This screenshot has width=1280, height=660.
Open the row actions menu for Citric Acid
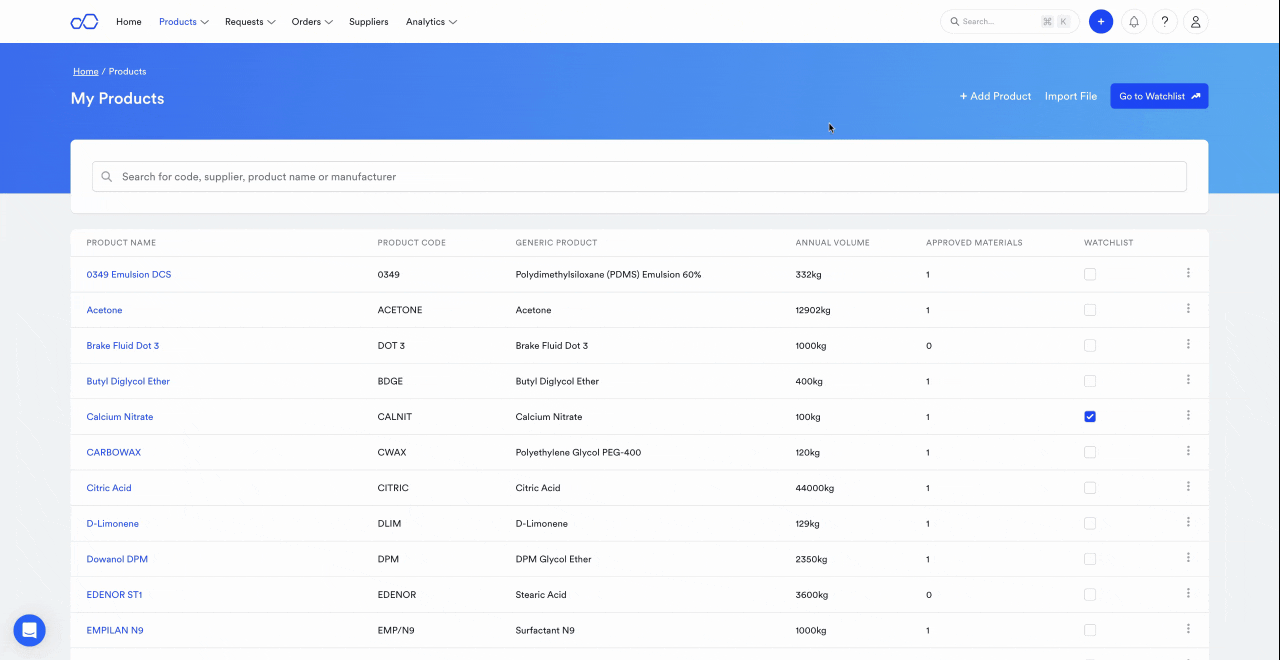point(1188,487)
